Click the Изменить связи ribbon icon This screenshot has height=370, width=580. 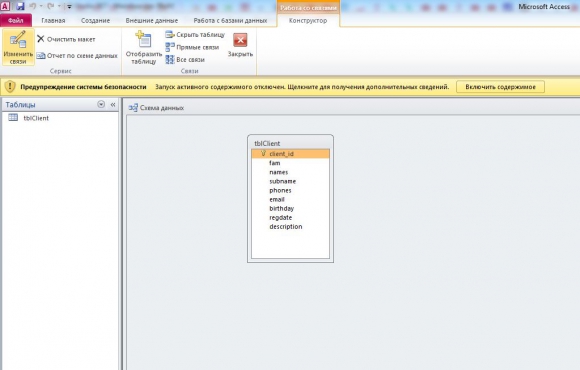[x=18, y=48]
